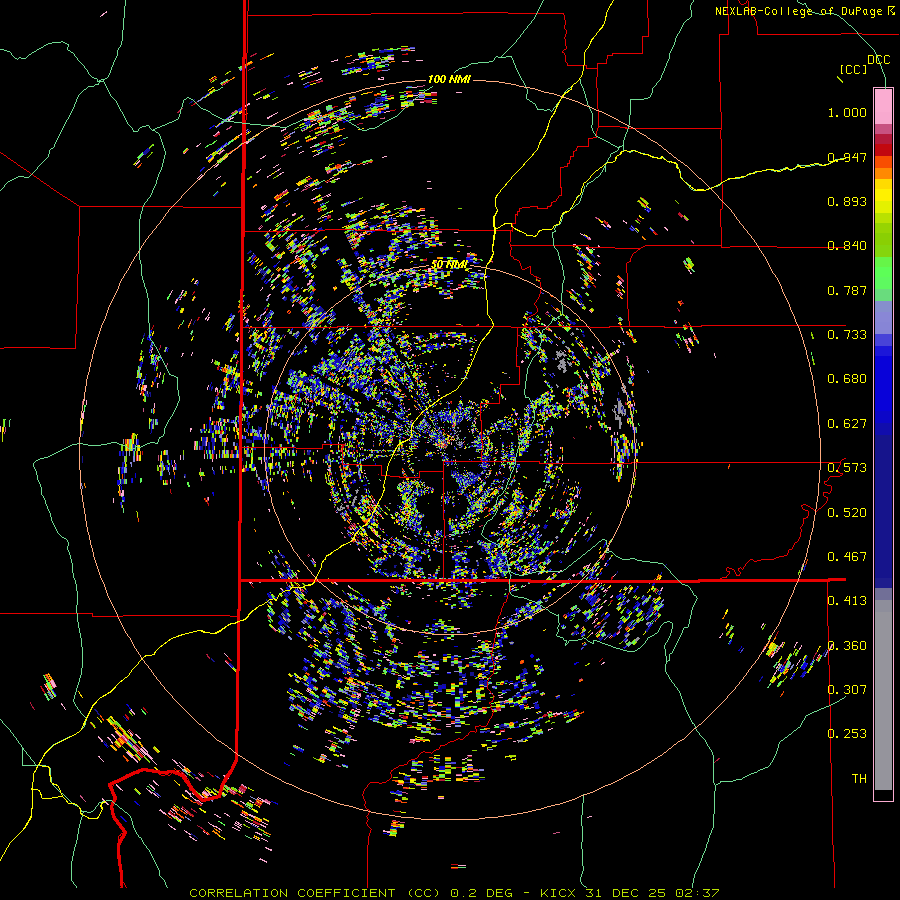Click the DCC label above the color scale

coord(878,60)
